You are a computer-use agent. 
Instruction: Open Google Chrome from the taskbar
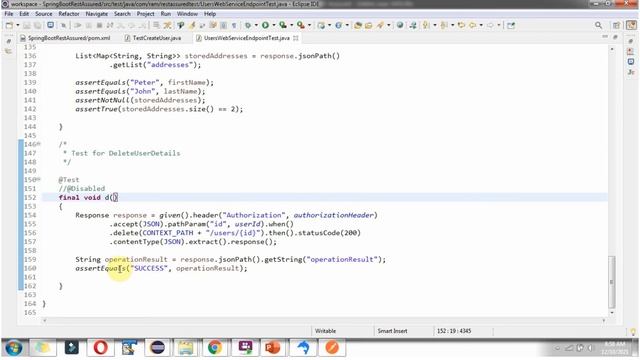215,348
